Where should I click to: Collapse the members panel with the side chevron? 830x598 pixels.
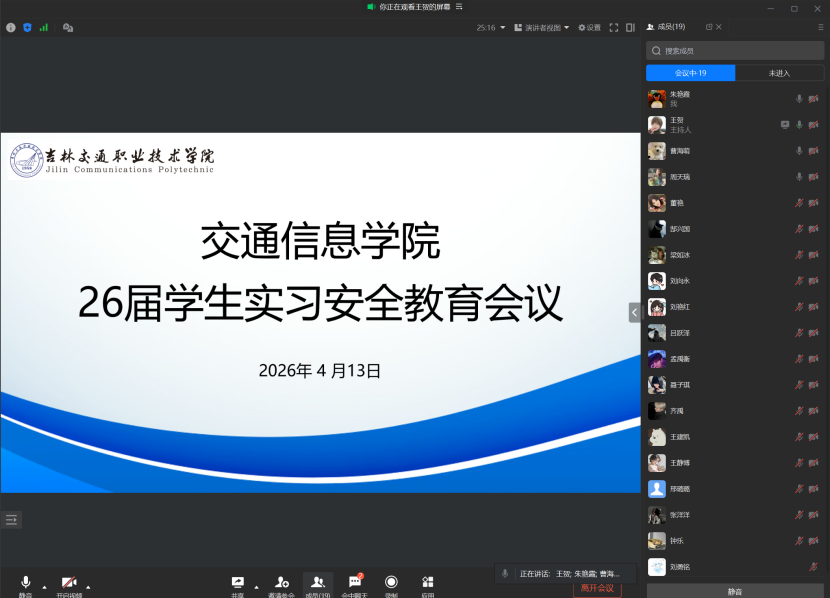click(x=633, y=311)
